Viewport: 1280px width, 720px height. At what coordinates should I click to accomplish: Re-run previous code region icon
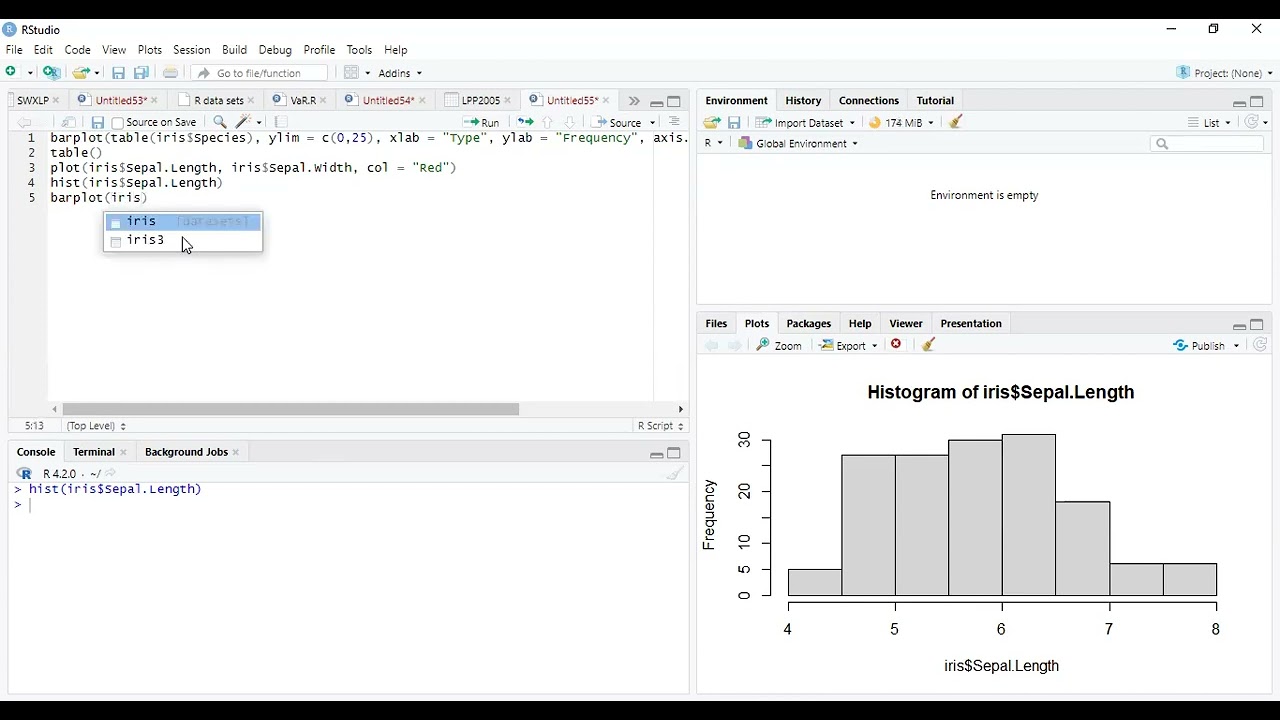pyautogui.click(x=525, y=122)
